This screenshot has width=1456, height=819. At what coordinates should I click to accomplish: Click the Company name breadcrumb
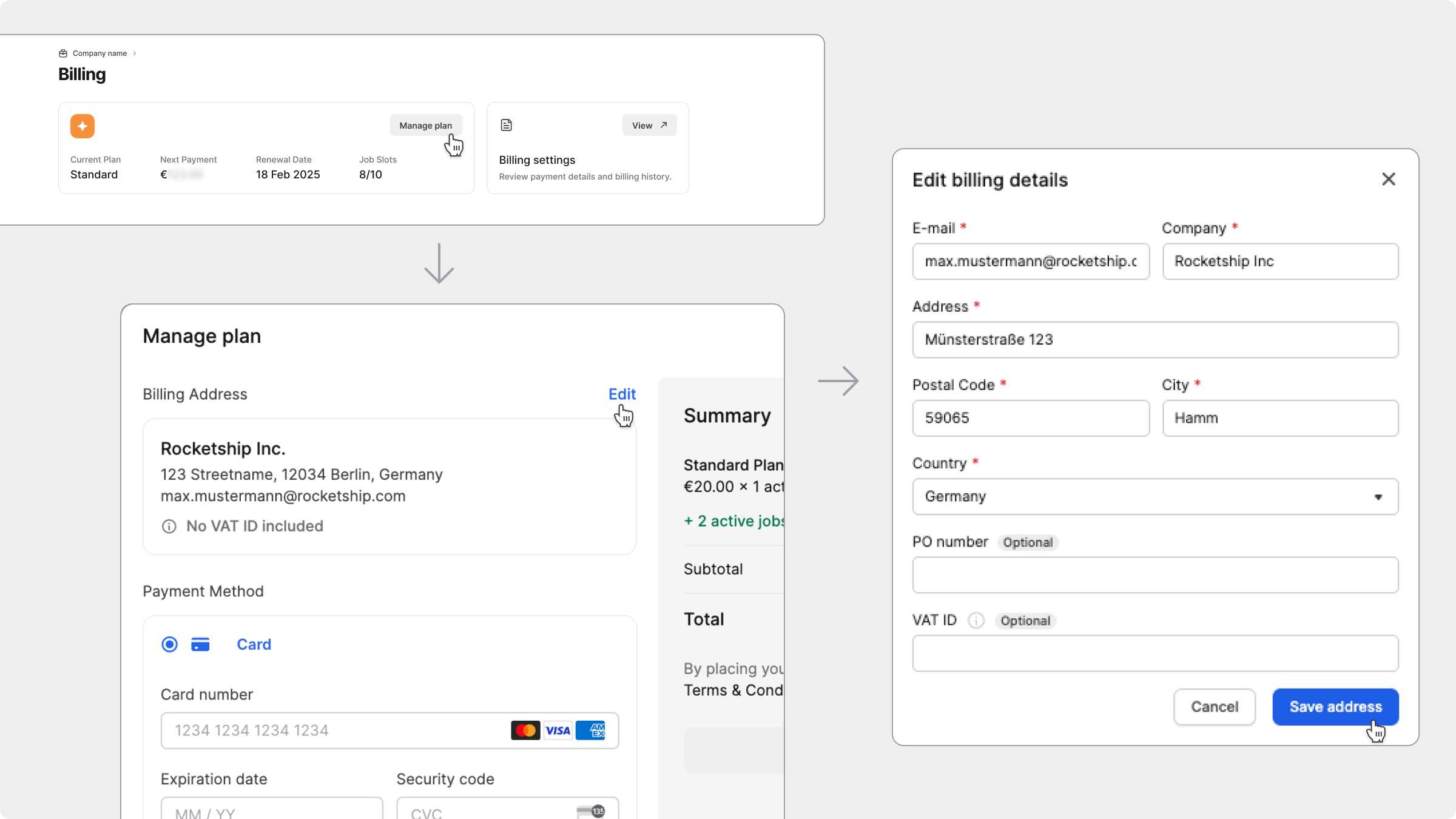point(99,53)
